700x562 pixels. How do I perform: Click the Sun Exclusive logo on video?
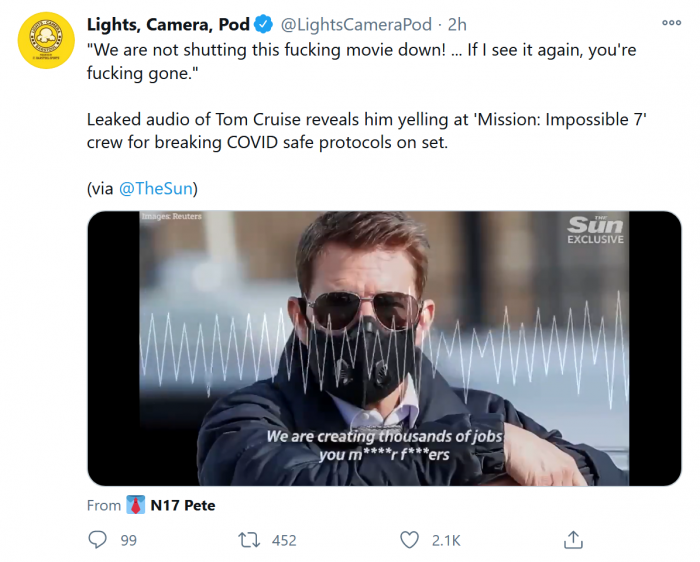point(595,229)
